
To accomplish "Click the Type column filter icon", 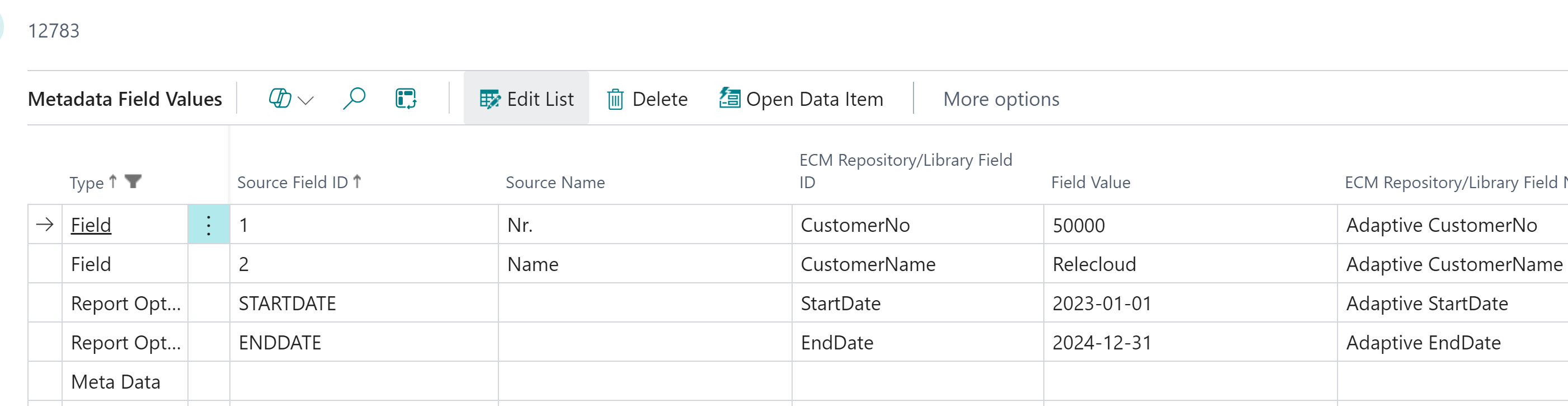I will (133, 181).
